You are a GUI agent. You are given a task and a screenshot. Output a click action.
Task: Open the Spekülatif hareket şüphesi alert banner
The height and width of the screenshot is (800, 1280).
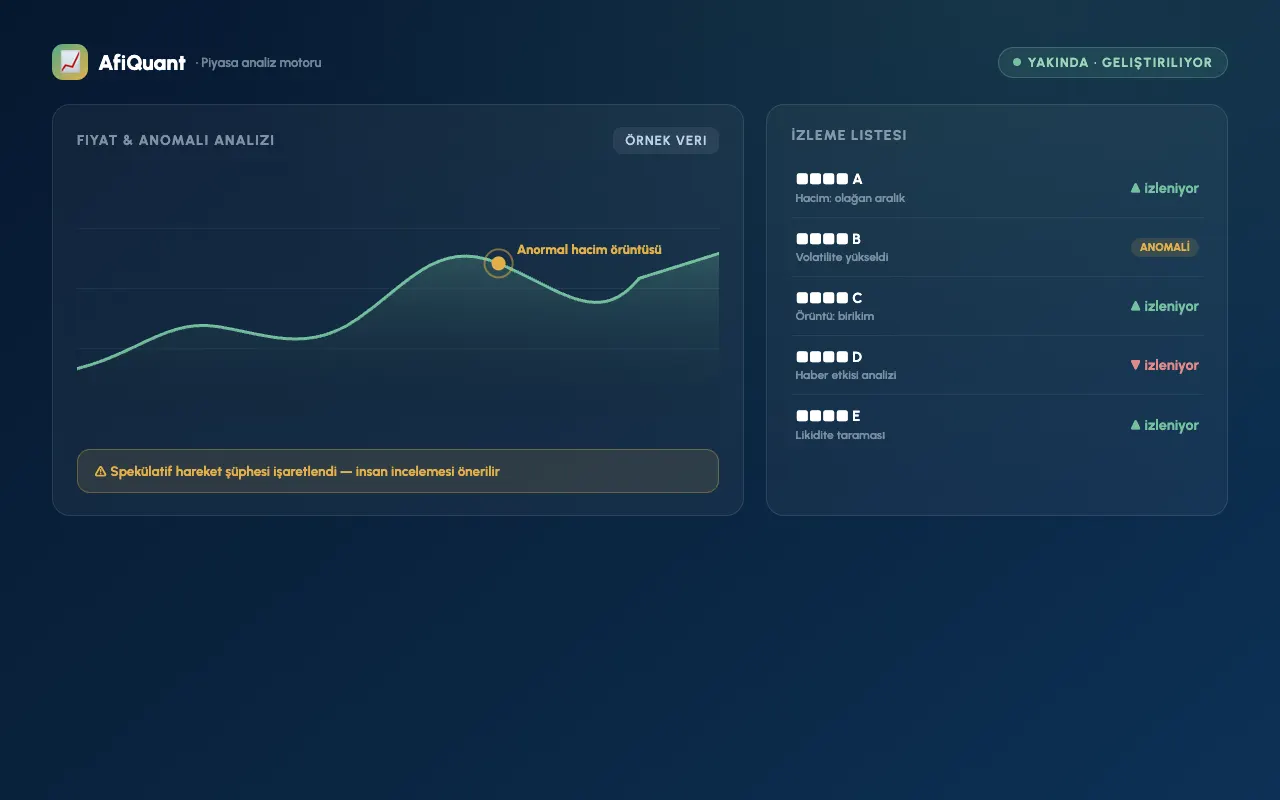pyautogui.click(x=398, y=471)
